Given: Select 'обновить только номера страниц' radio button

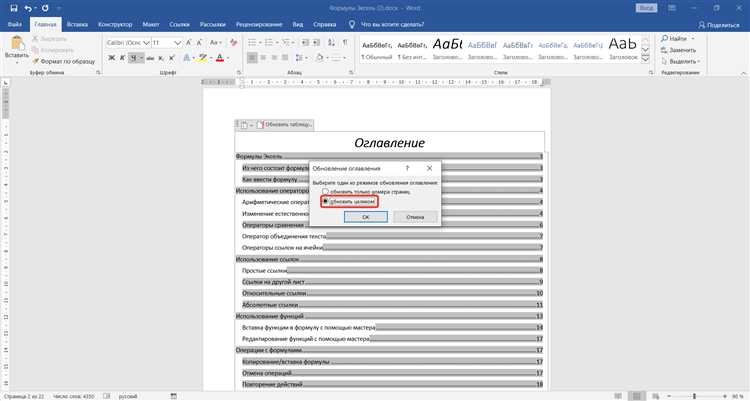Looking at the screenshot, I should [325, 191].
